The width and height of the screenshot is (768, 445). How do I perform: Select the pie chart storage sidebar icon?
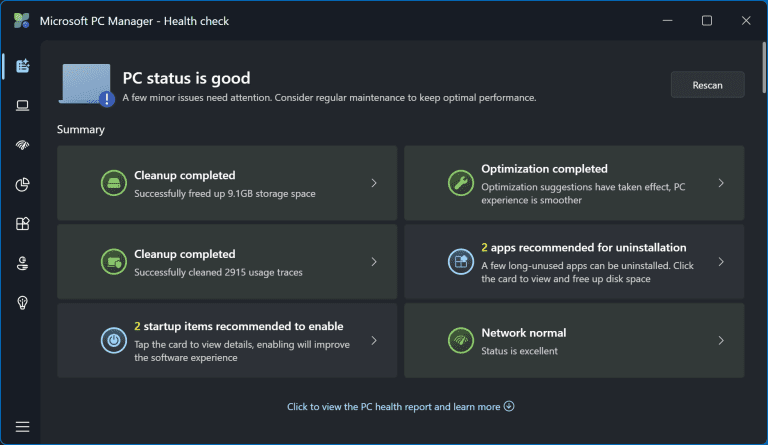tap(22, 184)
